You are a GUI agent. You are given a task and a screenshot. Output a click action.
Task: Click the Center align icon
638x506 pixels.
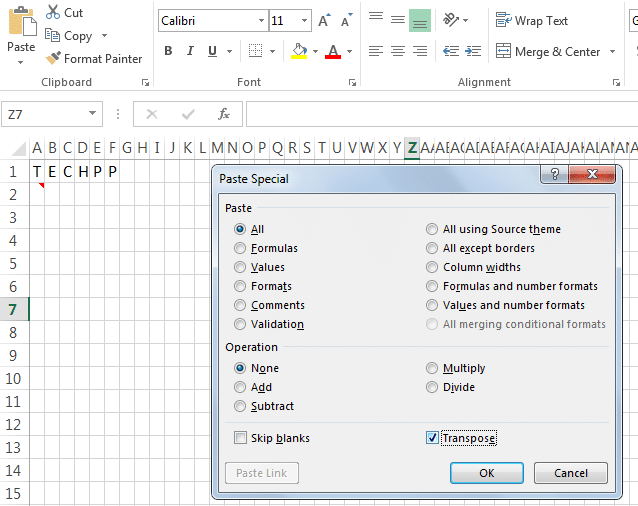[x=398, y=51]
